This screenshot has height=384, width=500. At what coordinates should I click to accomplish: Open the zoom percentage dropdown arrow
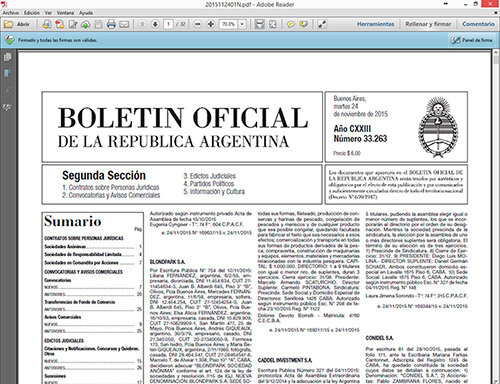point(242,24)
